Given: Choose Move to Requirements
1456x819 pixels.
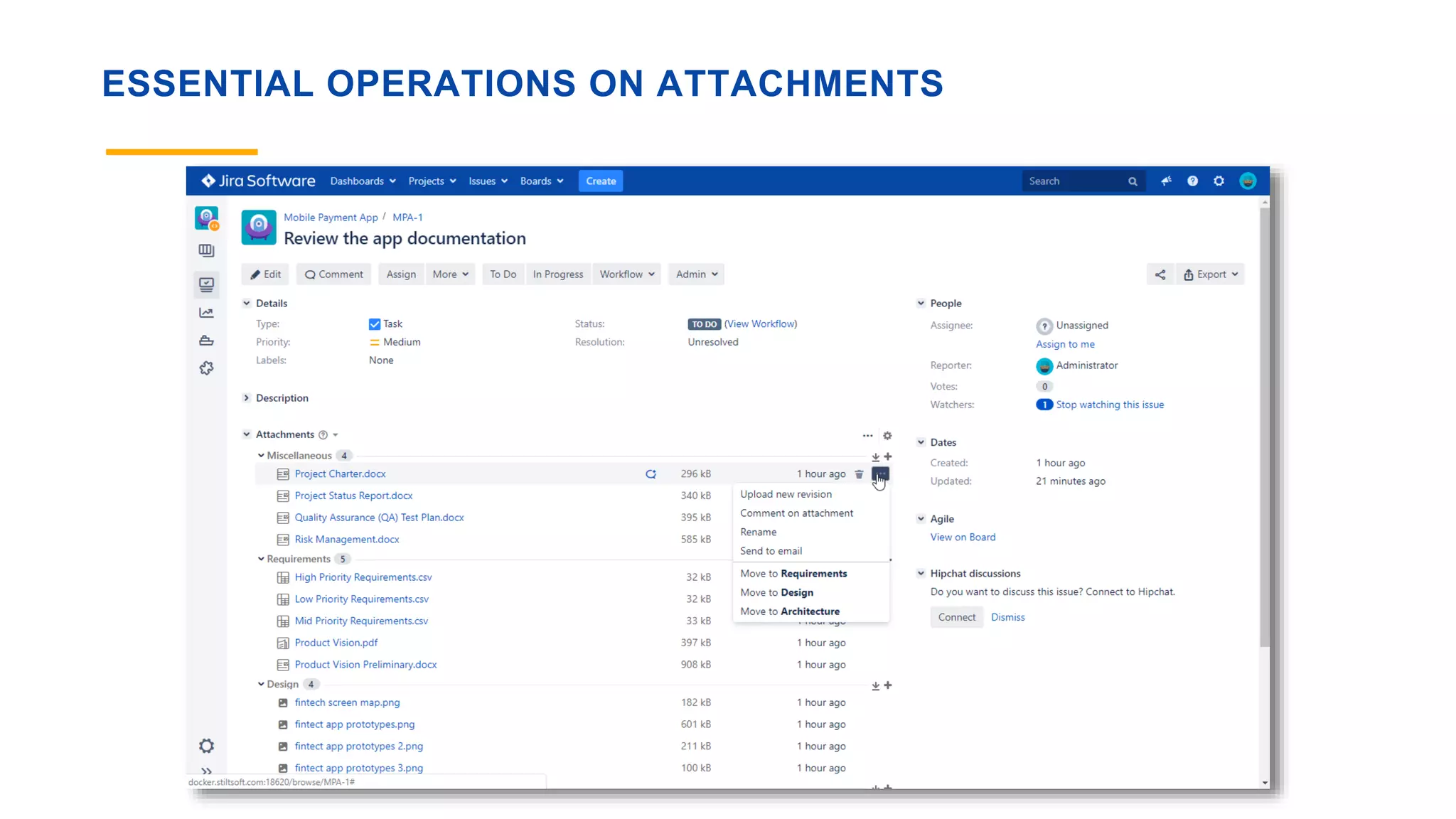Looking at the screenshot, I should click(x=793, y=574).
